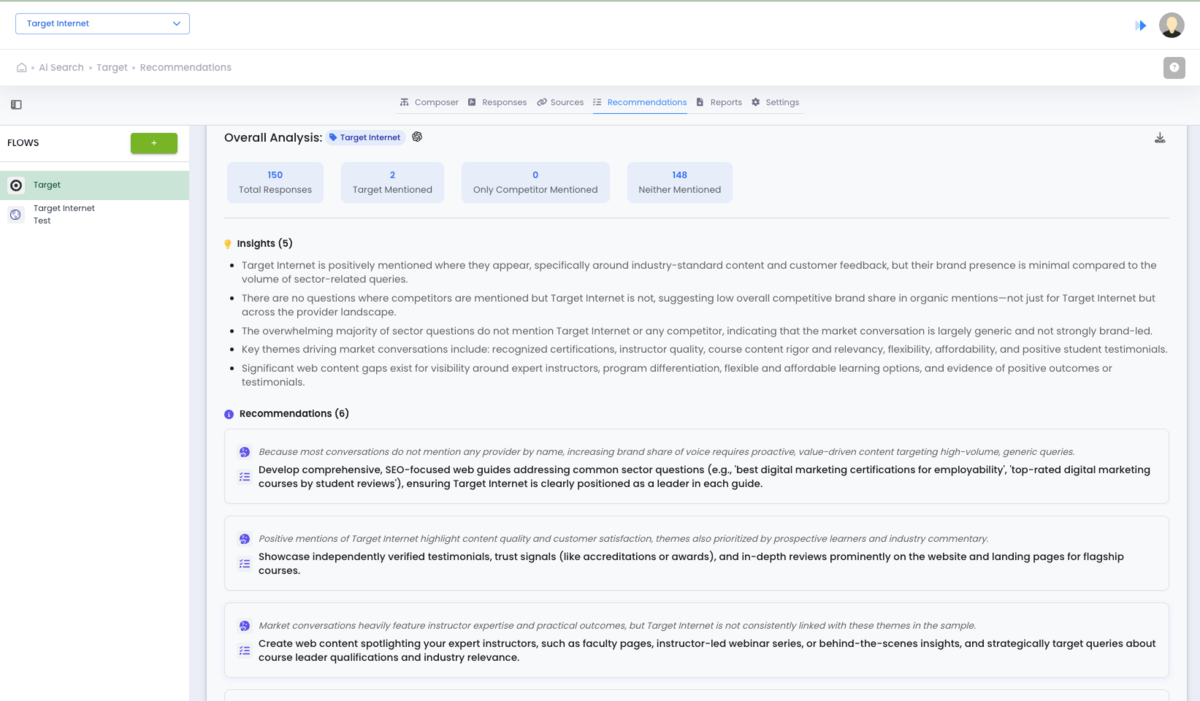
Task: Switch to the Composer tab
Action: 429,102
